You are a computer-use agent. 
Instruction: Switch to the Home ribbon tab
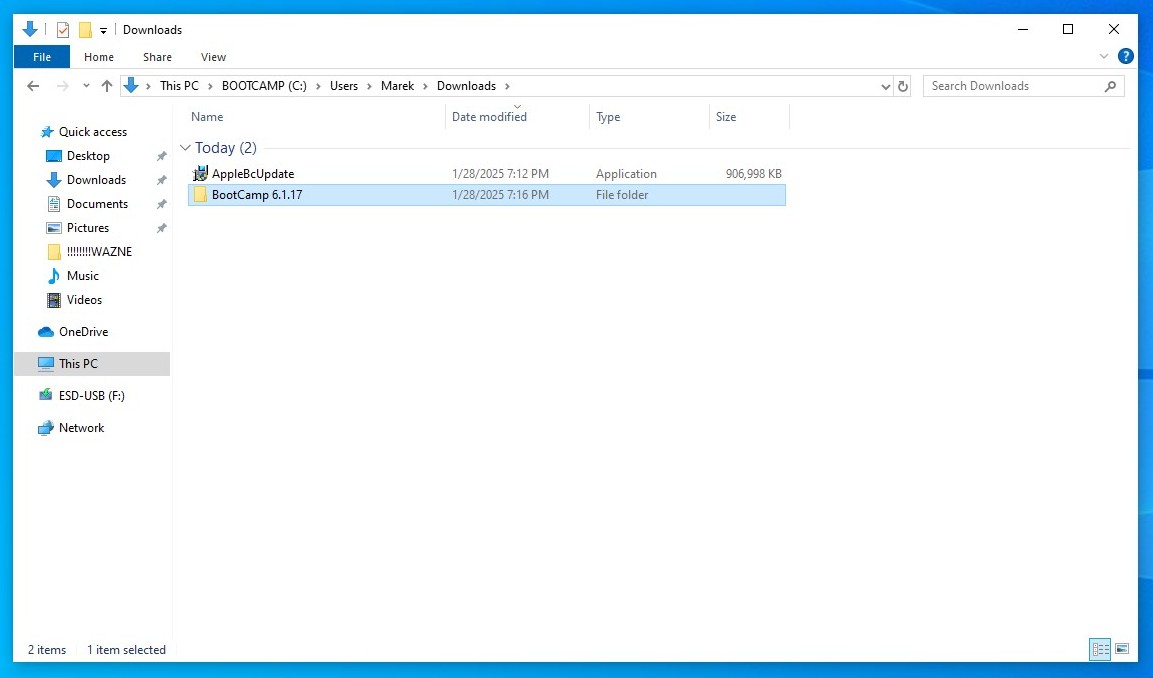[x=99, y=57]
